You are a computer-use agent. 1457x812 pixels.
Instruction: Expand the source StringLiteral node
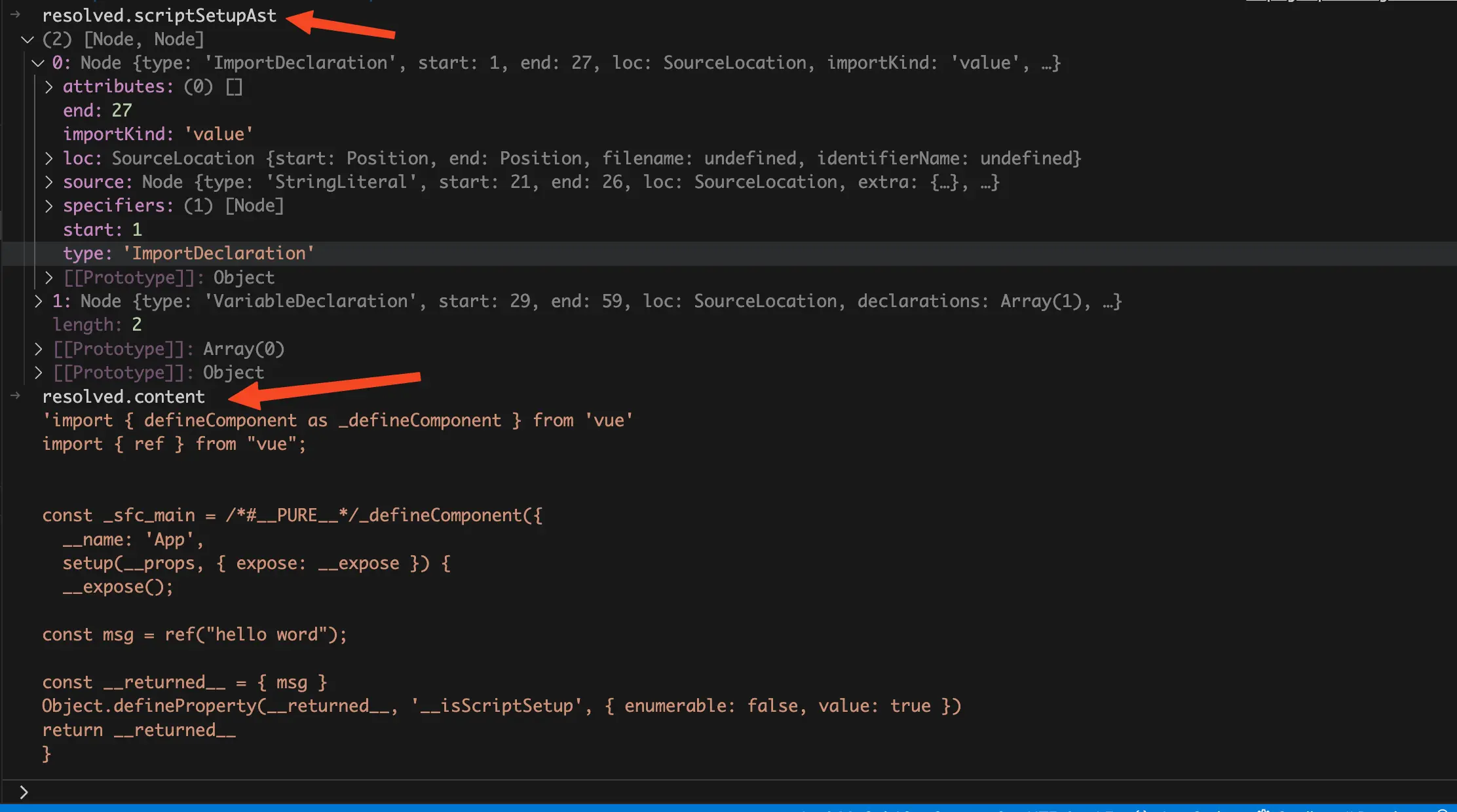coord(48,182)
